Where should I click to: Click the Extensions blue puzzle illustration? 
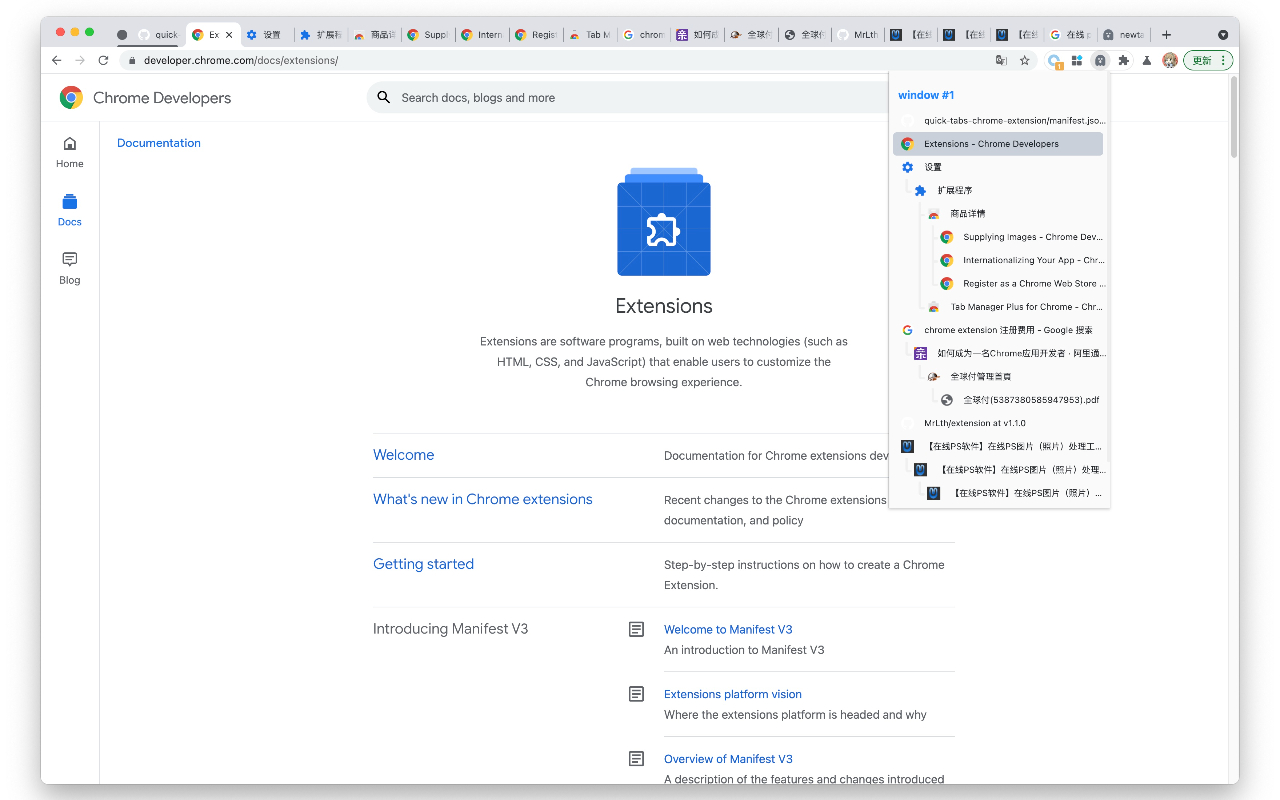[664, 222]
